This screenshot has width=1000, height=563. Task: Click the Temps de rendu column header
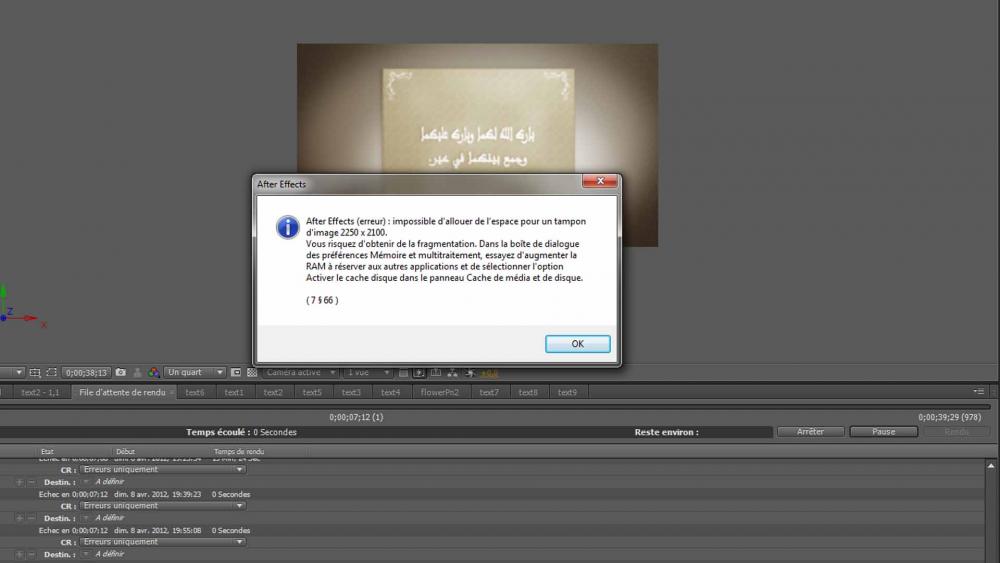point(239,451)
